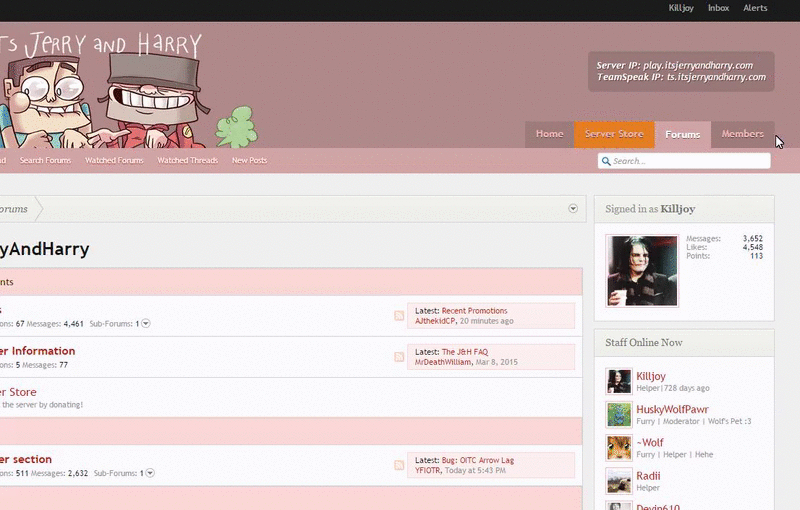Open the Home tab
Viewport: 800px width, 510px height.
pyautogui.click(x=549, y=135)
